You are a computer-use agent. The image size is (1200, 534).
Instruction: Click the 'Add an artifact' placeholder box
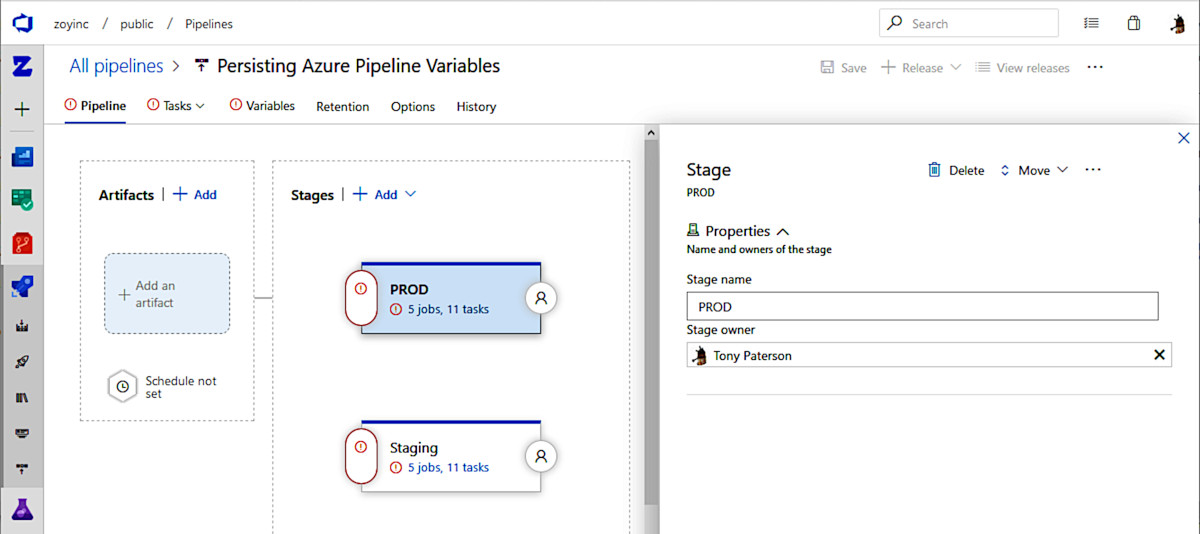click(x=167, y=293)
